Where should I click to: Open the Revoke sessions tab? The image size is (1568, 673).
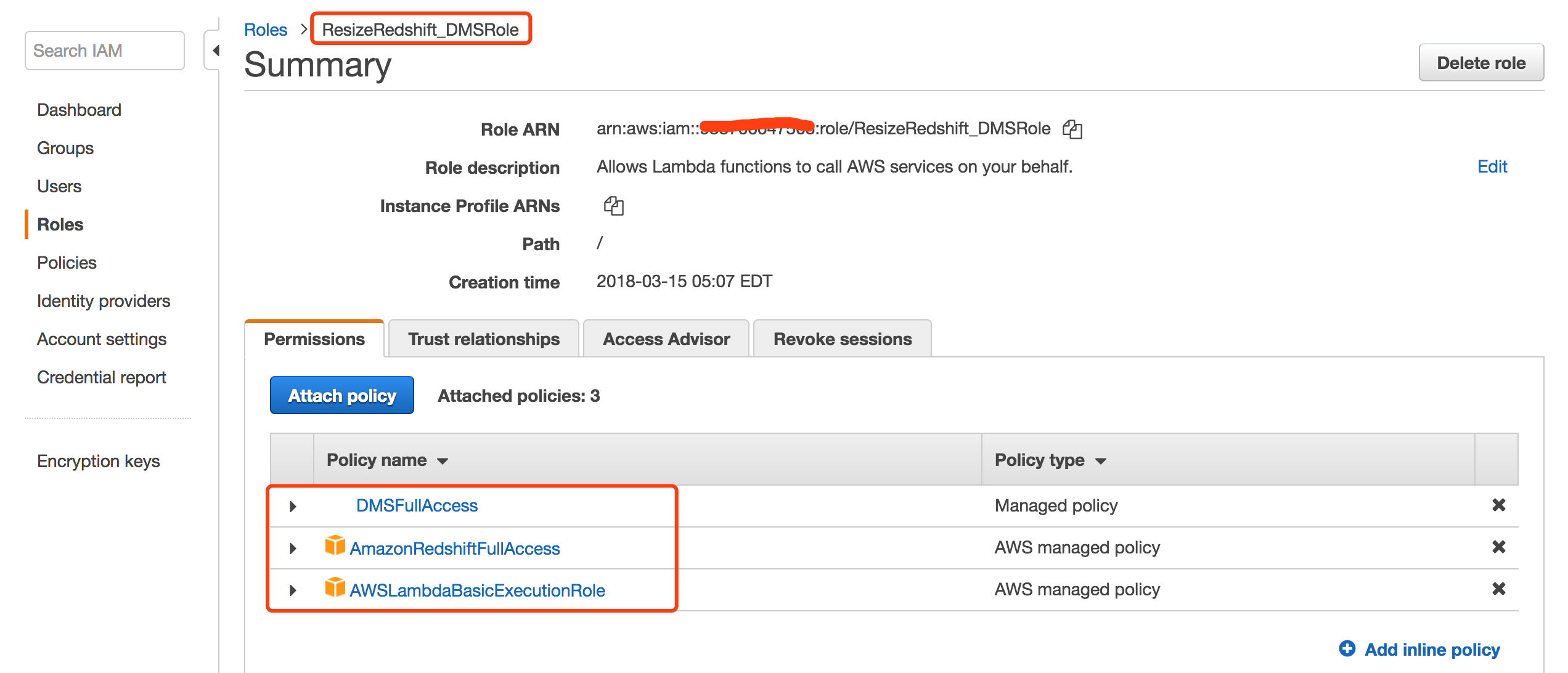pyautogui.click(x=842, y=339)
